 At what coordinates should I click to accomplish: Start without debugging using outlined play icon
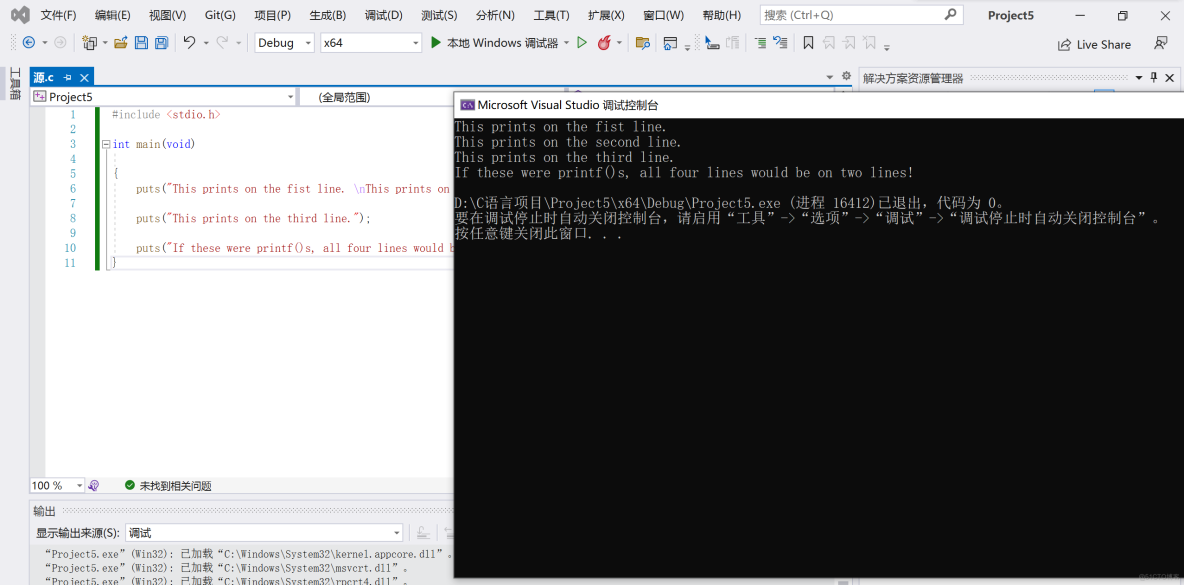coord(581,43)
